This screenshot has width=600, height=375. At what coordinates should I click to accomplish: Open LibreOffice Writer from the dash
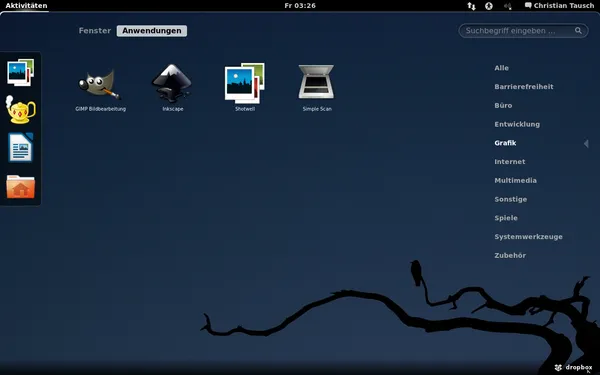[21, 147]
